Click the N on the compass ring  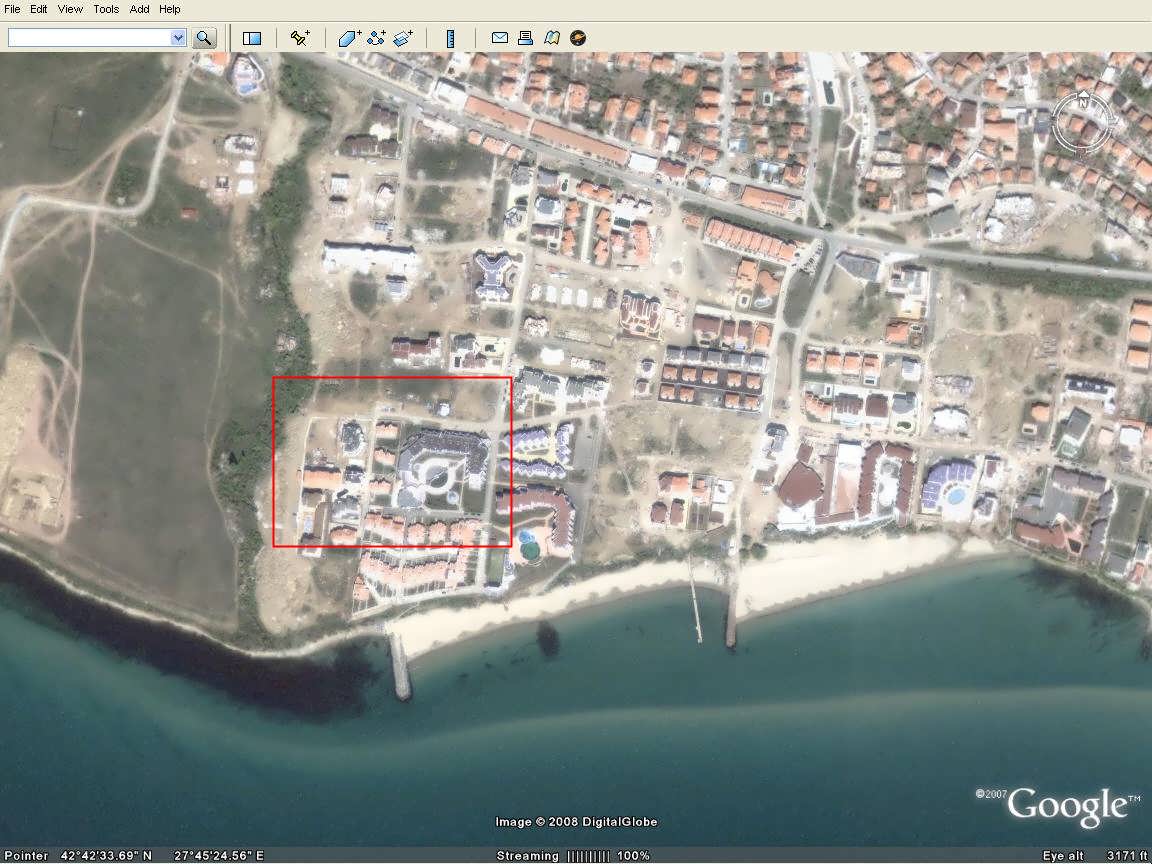coord(1082,104)
